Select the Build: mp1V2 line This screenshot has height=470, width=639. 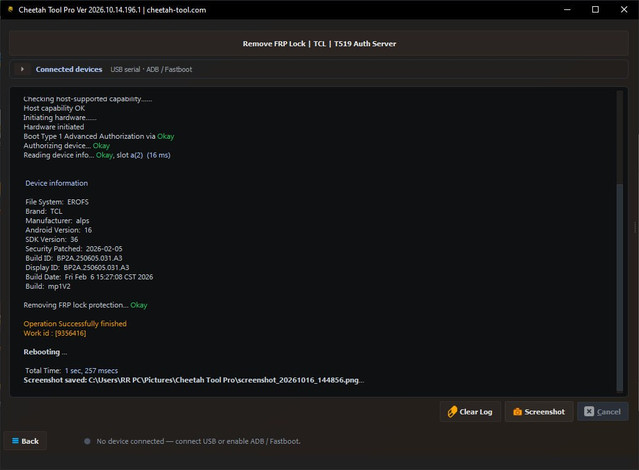48,286
